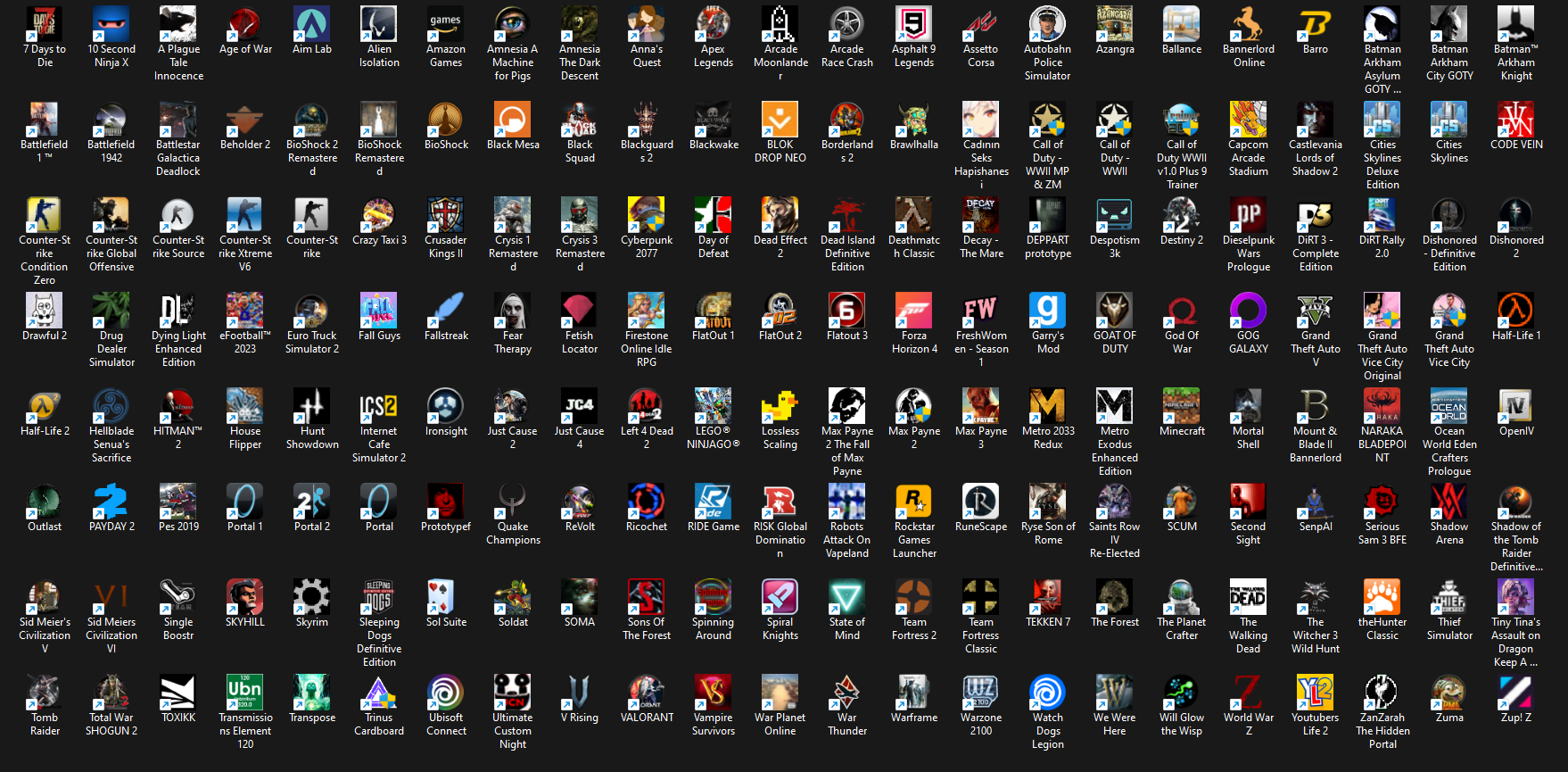1568x772 pixels.
Task: Click the World War Z icon
Action: click(1249, 693)
